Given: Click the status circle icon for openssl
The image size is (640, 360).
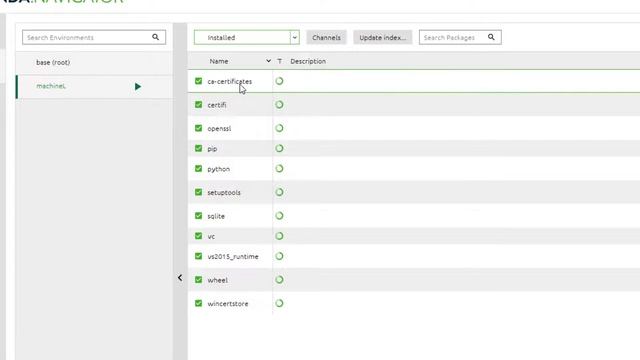Looking at the screenshot, I should coord(279,128).
